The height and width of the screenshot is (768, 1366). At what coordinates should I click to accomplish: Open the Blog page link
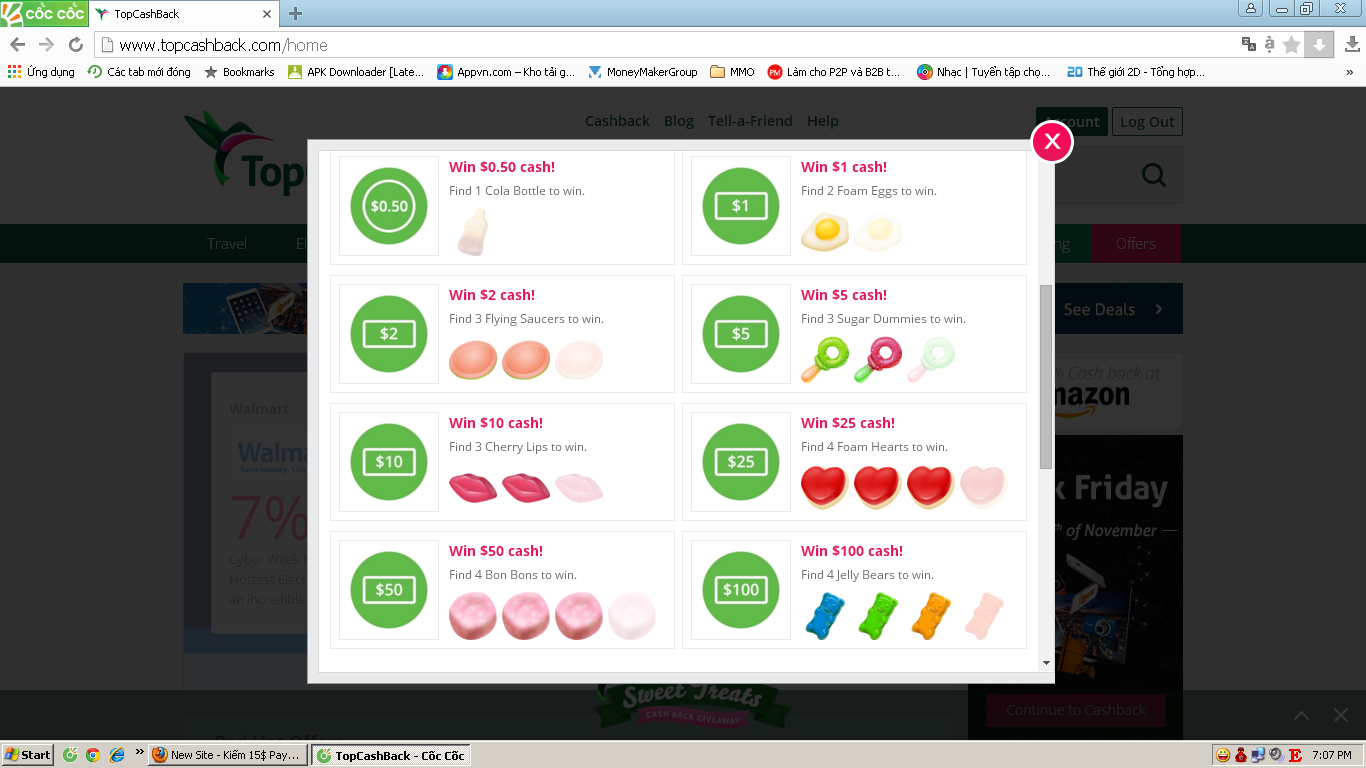pyautogui.click(x=679, y=121)
